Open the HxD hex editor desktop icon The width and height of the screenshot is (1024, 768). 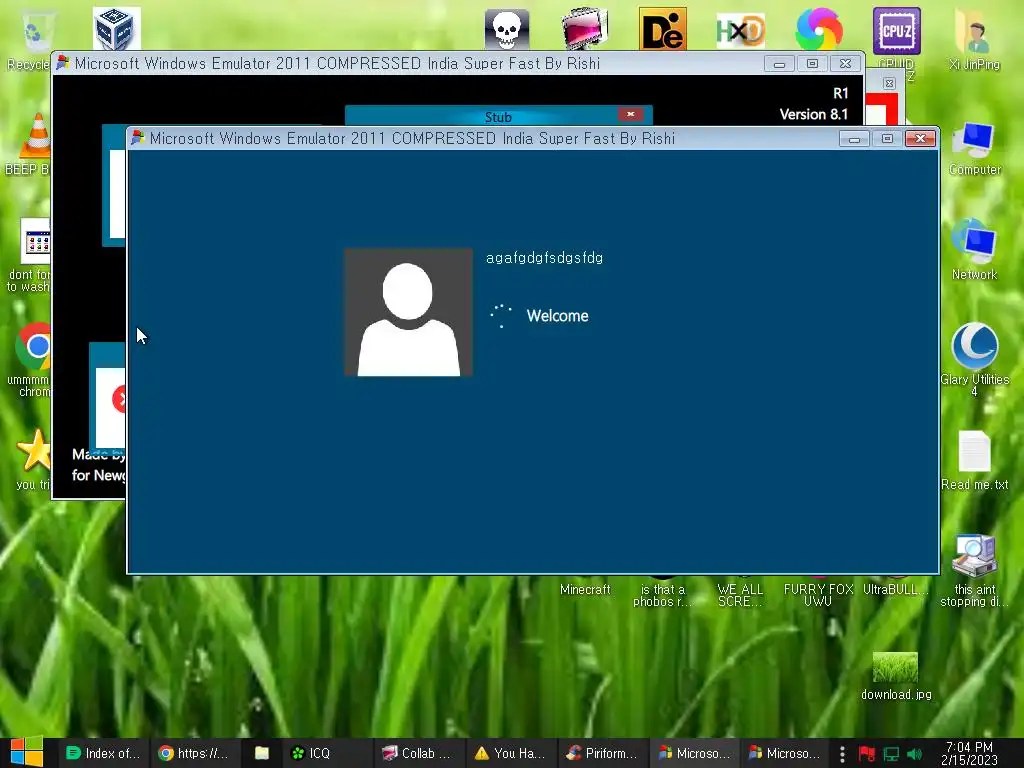[x=740, y=30]
